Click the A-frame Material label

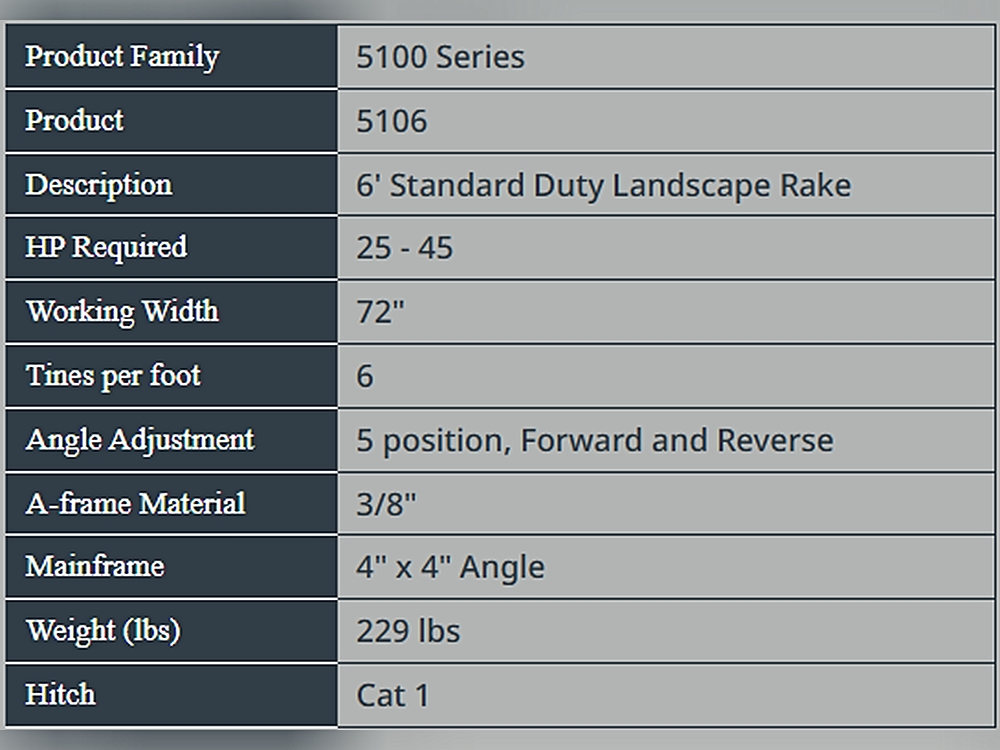point(135,503)
